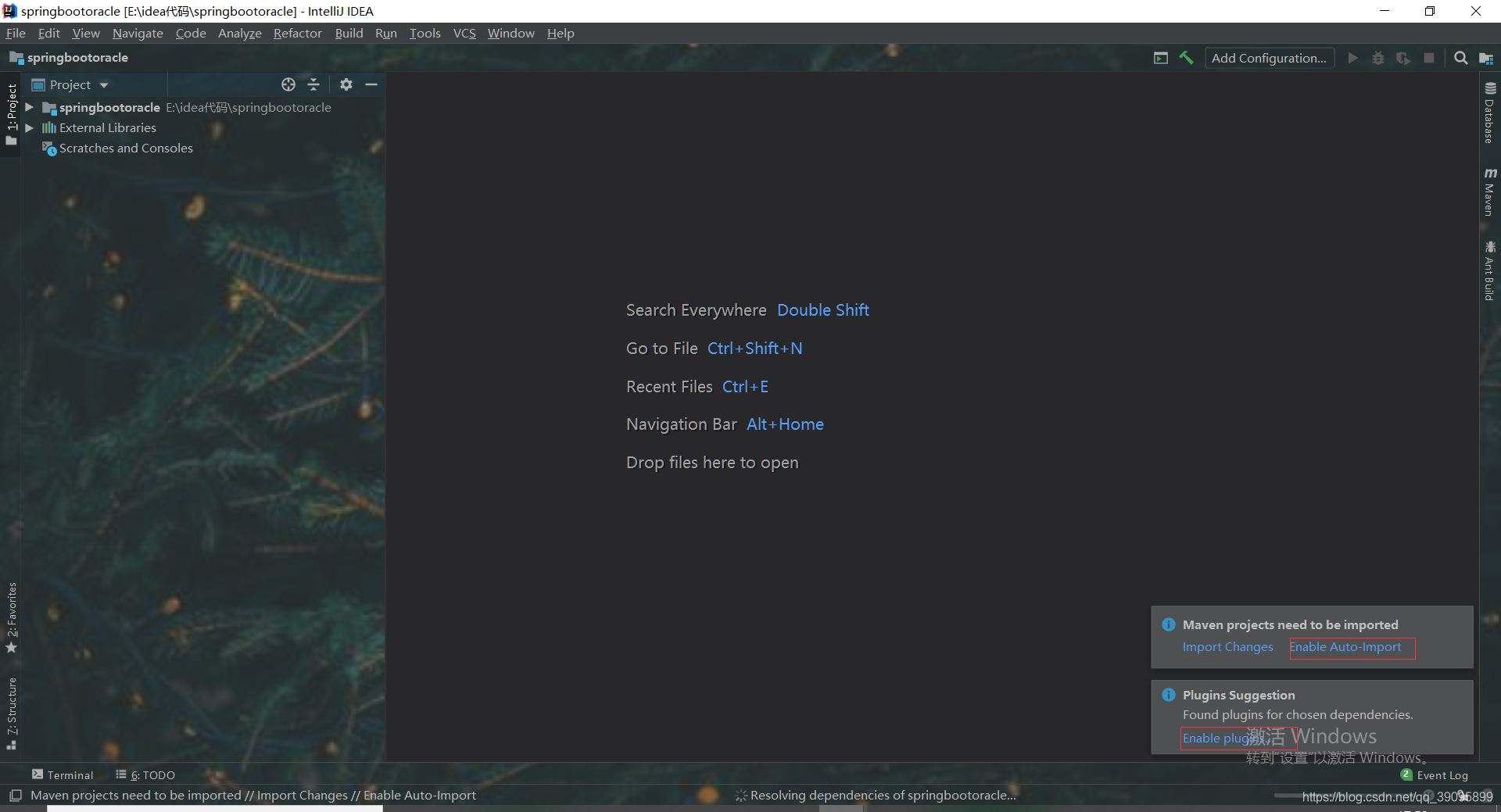
Task: Open Project Structure icon in toolbar
Action: (1486, 58)
